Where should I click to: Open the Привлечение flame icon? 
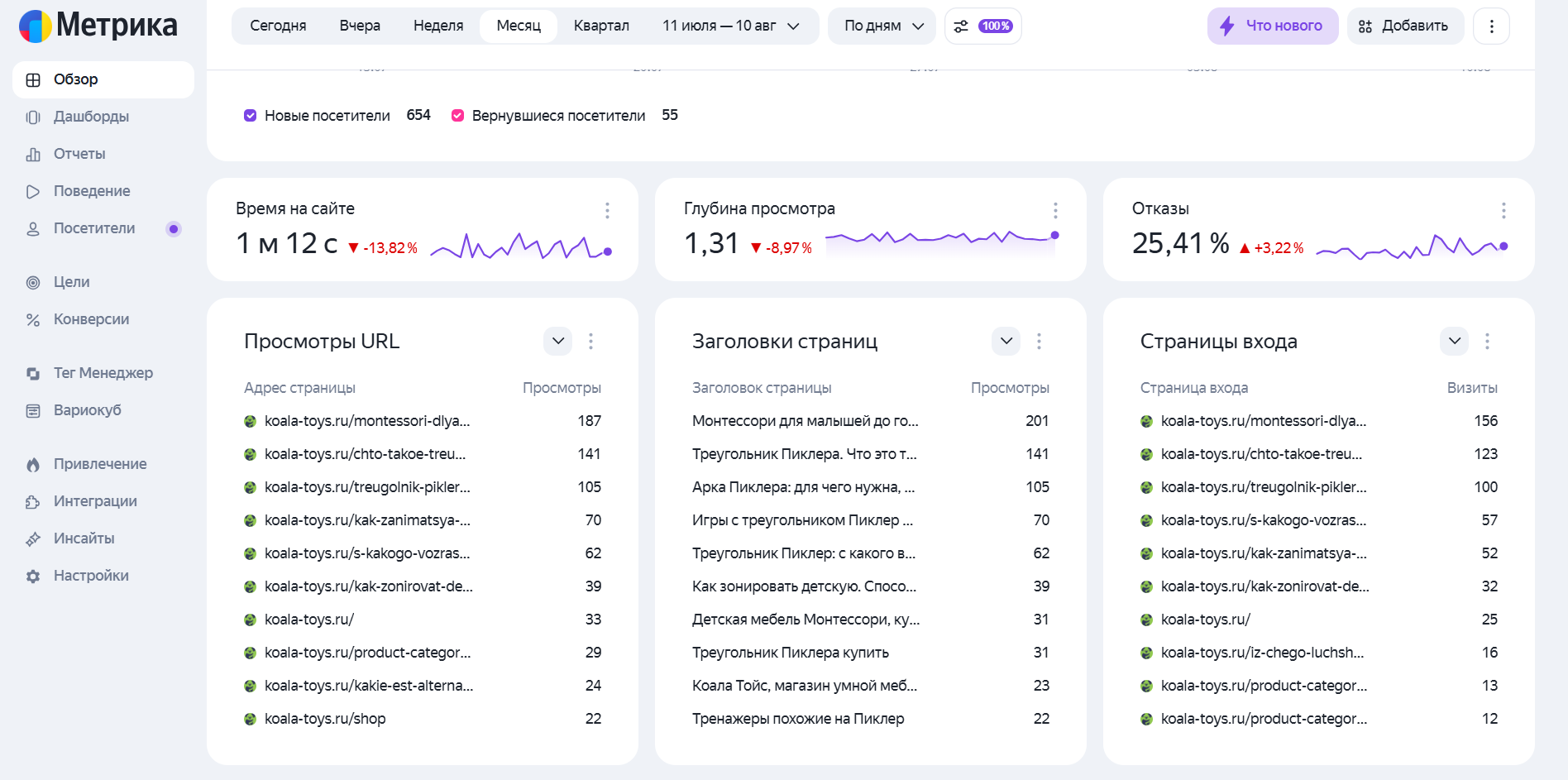(33, 464)
